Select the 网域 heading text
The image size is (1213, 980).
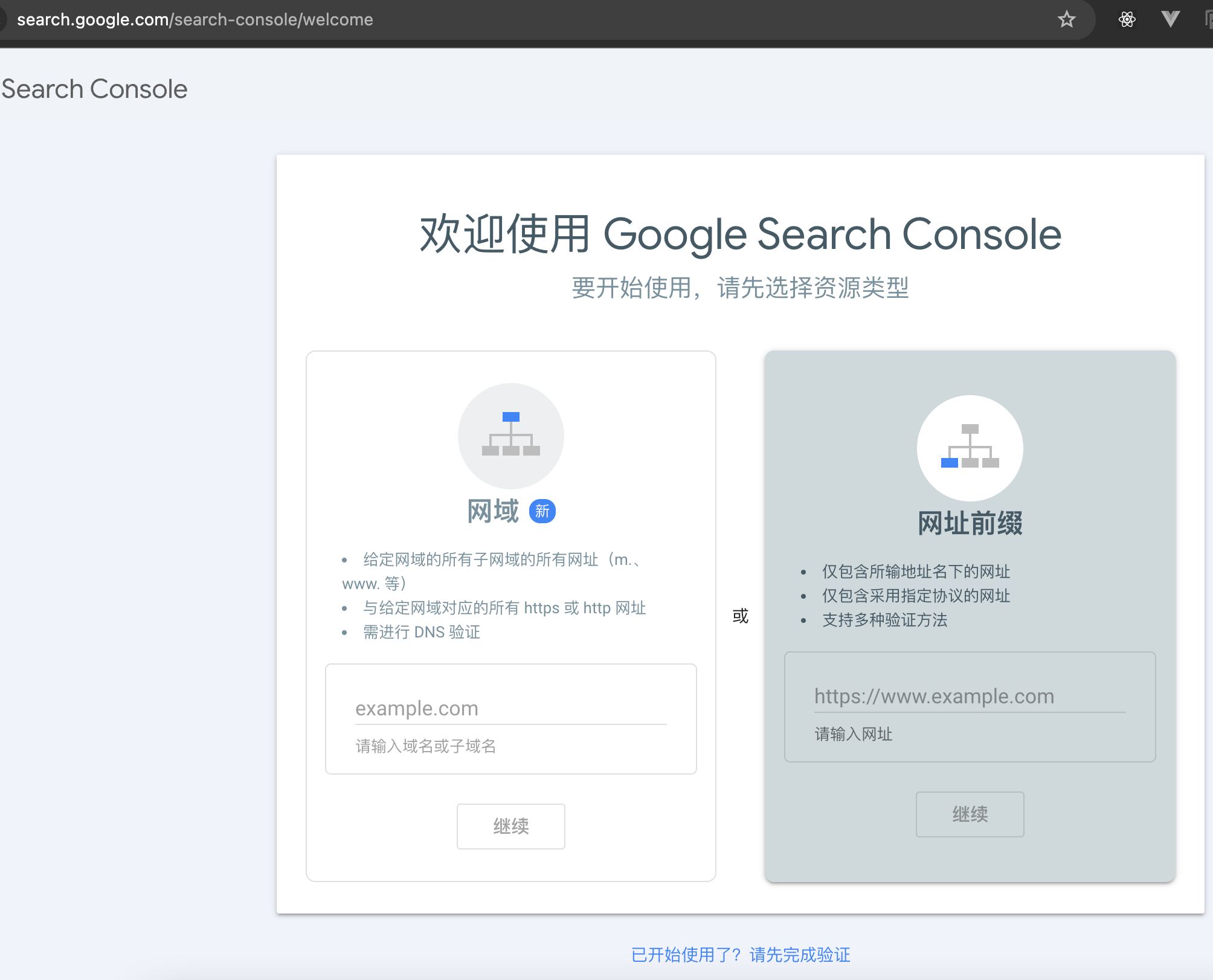[x=493, y=511]
